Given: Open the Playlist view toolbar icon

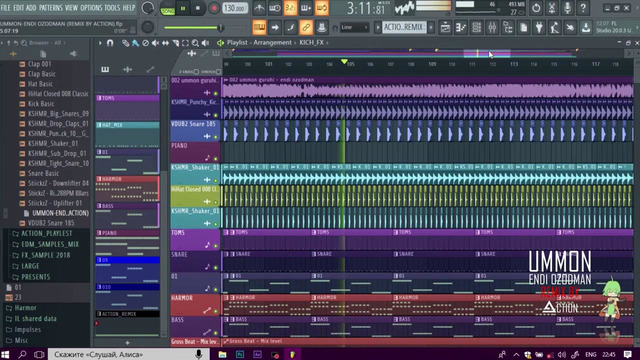Looking at the screenshot, I should tap(445, 27).
